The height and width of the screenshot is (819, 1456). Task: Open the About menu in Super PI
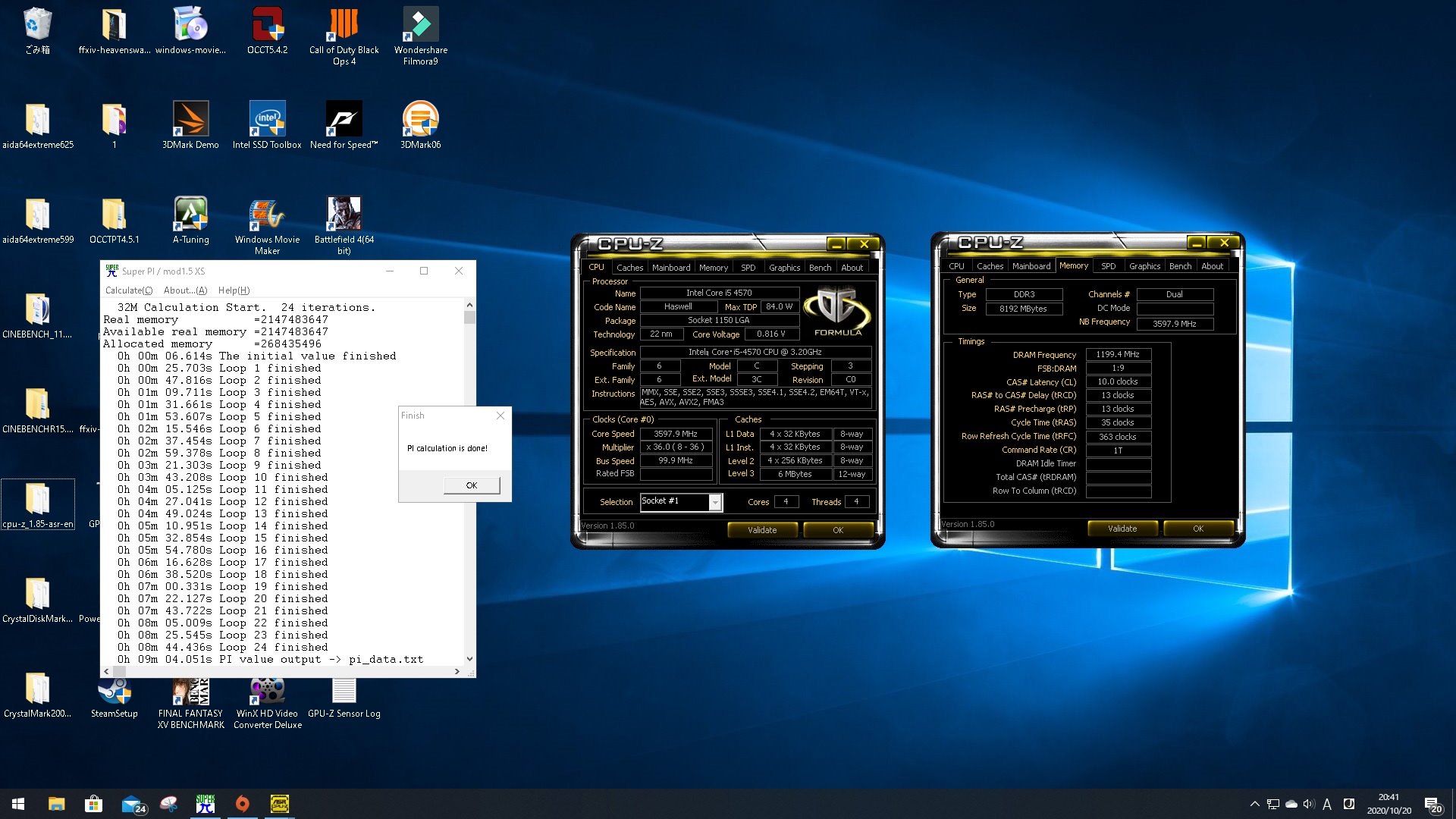pos(185,290)
